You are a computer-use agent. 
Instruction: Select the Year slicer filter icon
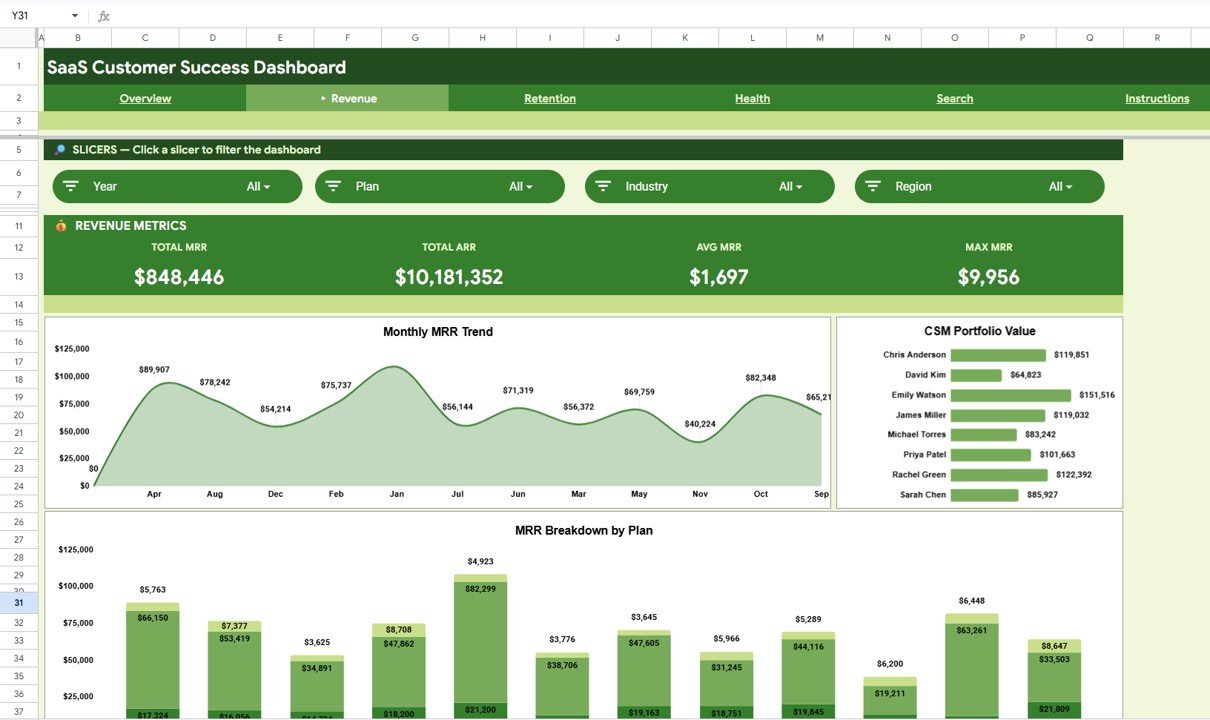[x=71, y=186]
